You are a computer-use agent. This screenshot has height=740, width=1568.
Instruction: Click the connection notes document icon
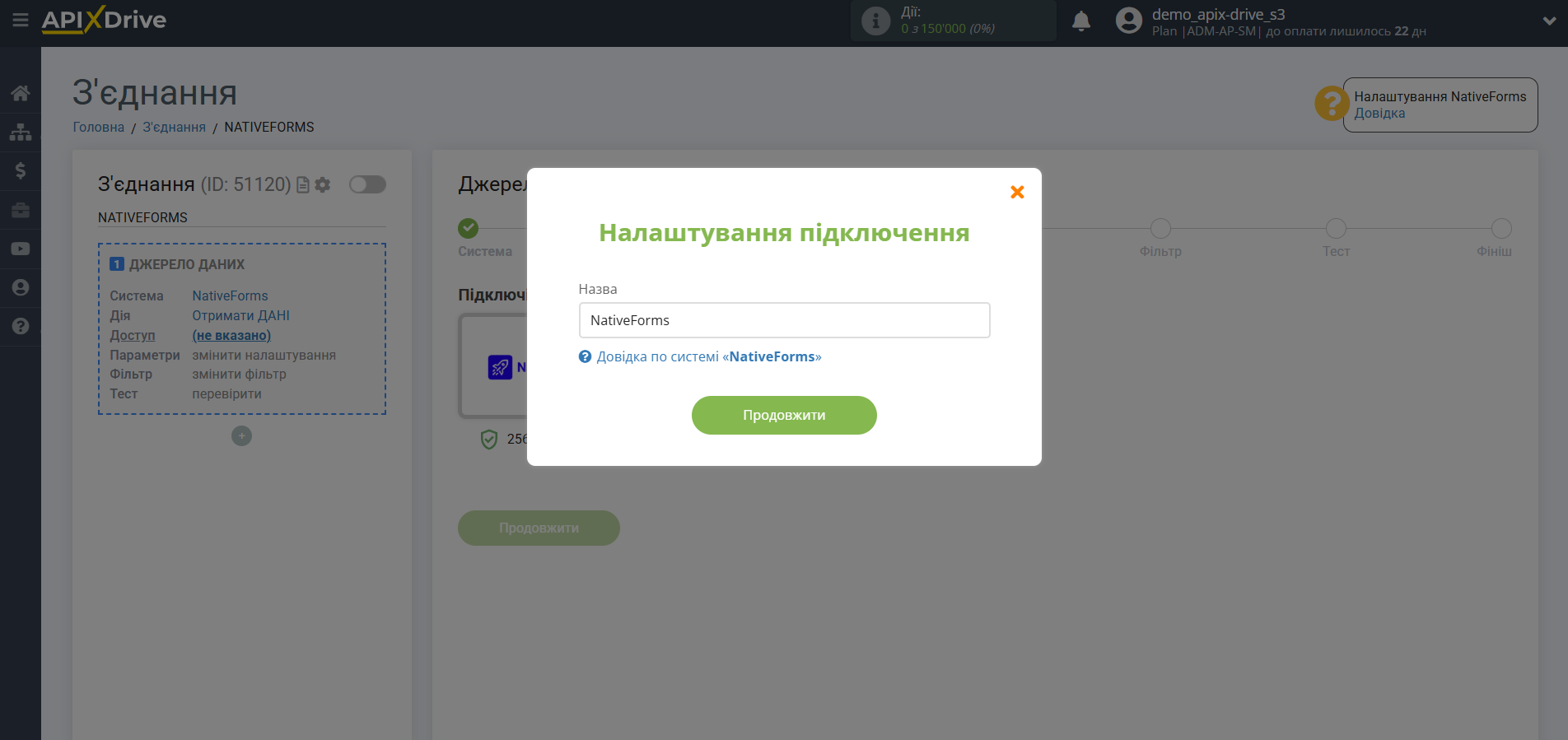pyautogui.click(x=303, y=185)
